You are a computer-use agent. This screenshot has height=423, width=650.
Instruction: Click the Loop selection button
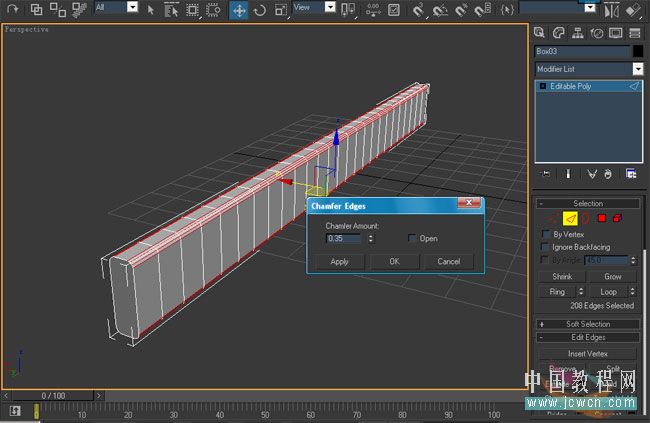608,292
